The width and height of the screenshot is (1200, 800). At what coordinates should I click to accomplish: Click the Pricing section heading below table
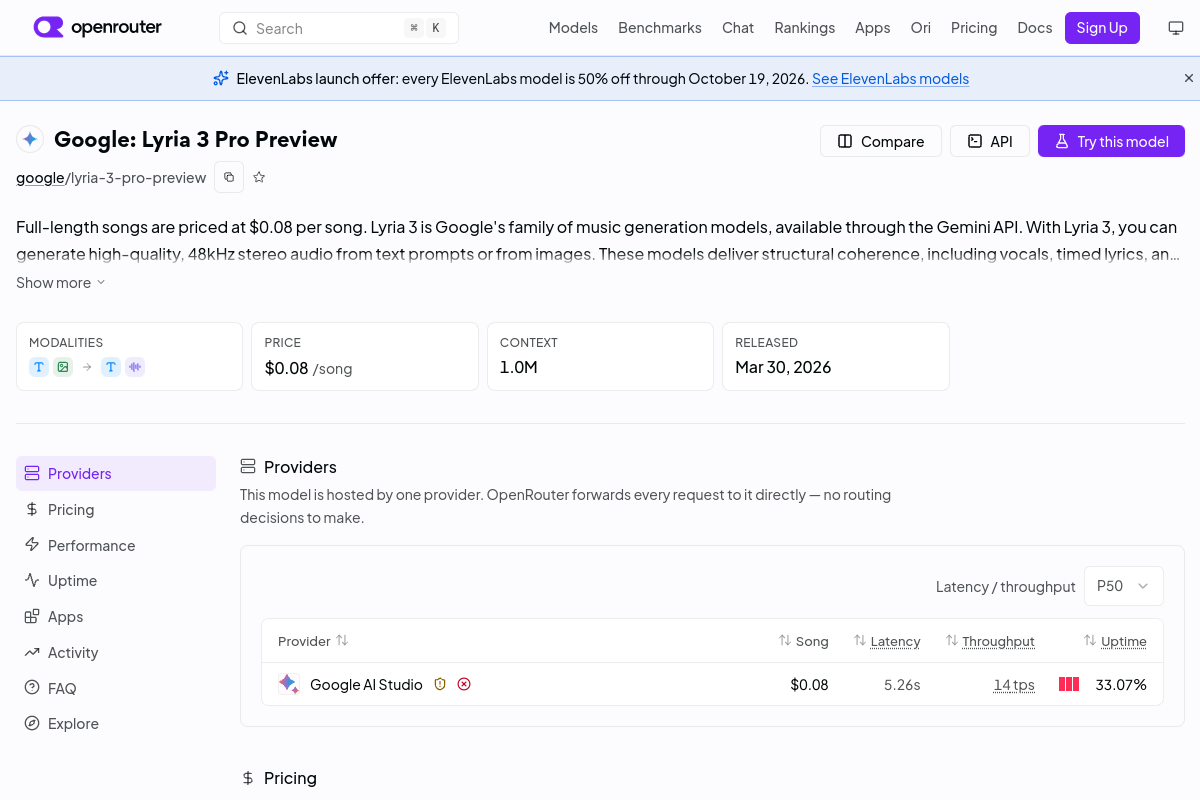pyautogui.click(x=290, y=778)
